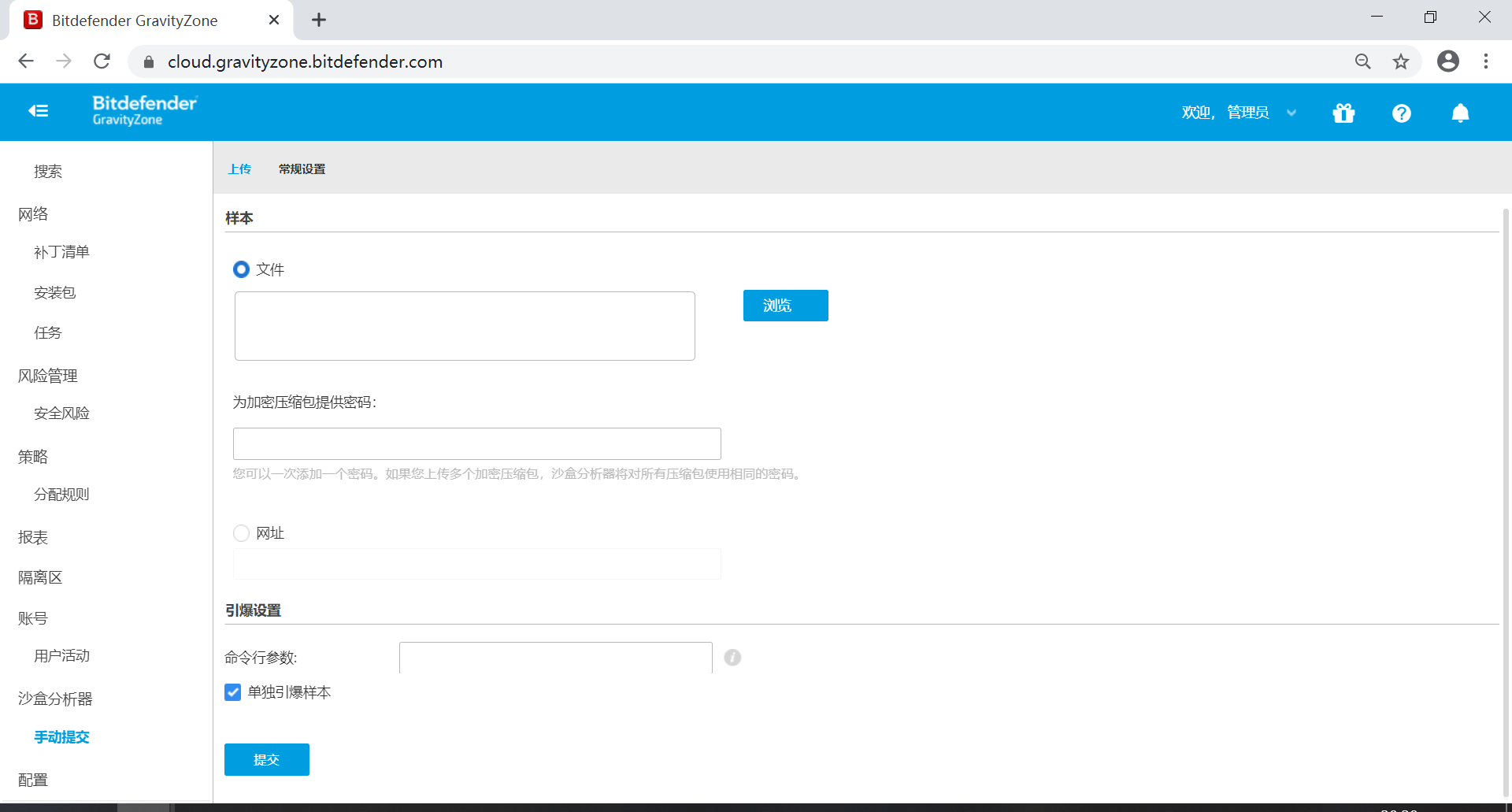Open 安装包 in the sidebar
Image resolution: width=1512 pixels, height=812 pixels.
pyautogui.click(x=54, y=292)
